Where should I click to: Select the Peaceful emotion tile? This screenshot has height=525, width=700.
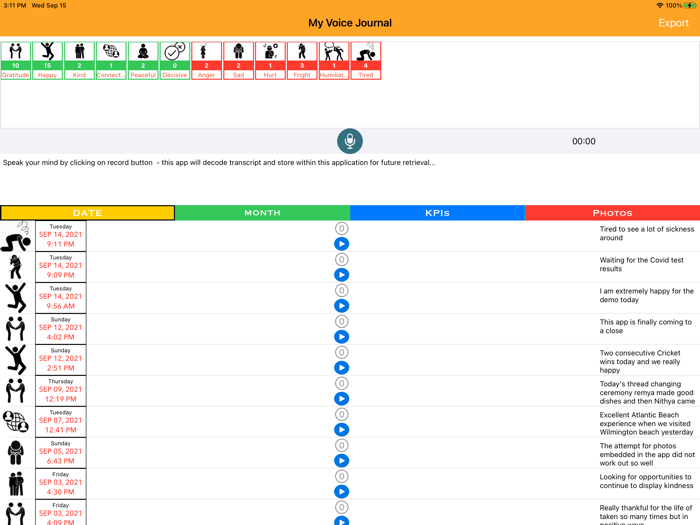point(143,61)
